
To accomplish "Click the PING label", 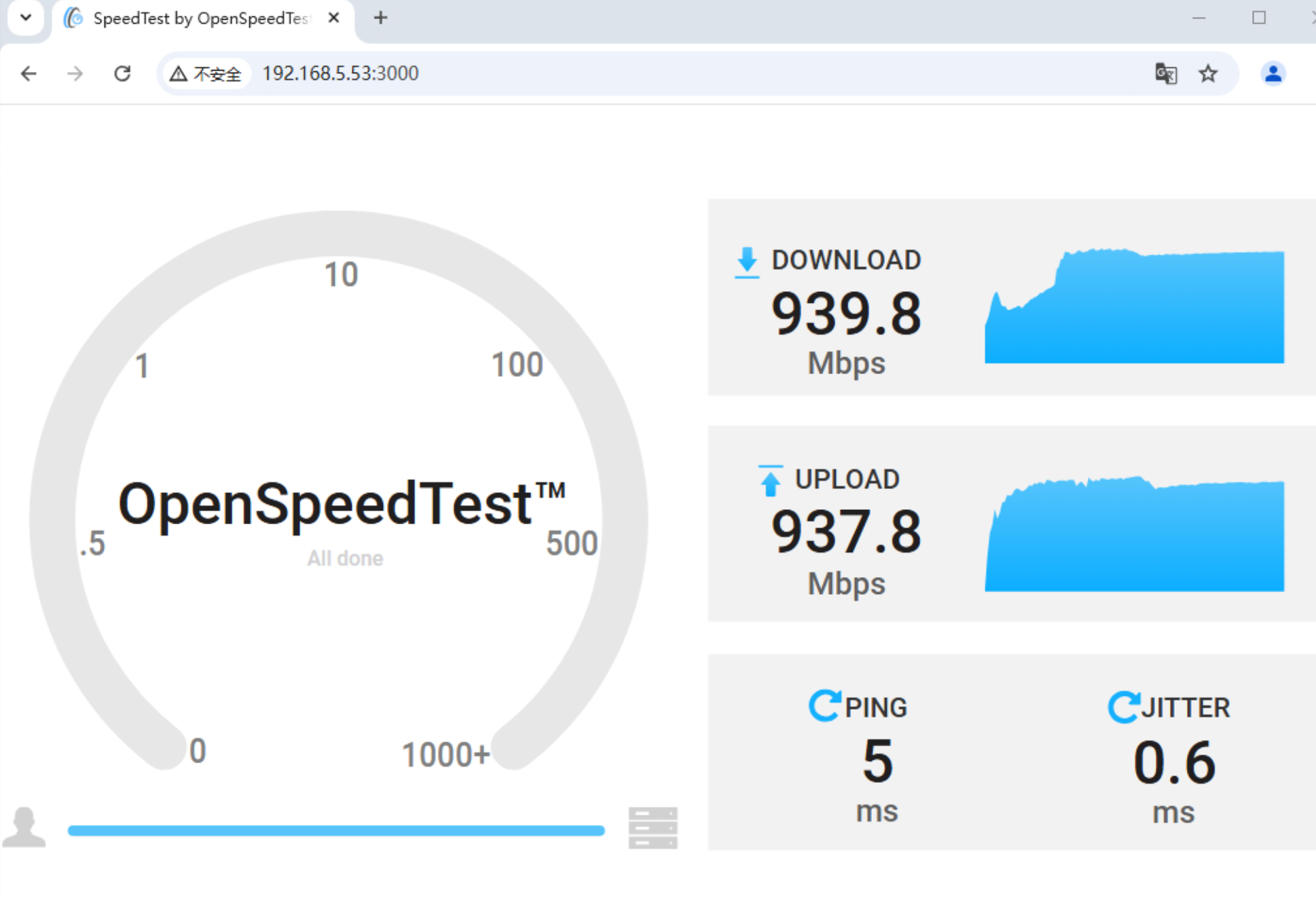I will click(x=876, y=708).
